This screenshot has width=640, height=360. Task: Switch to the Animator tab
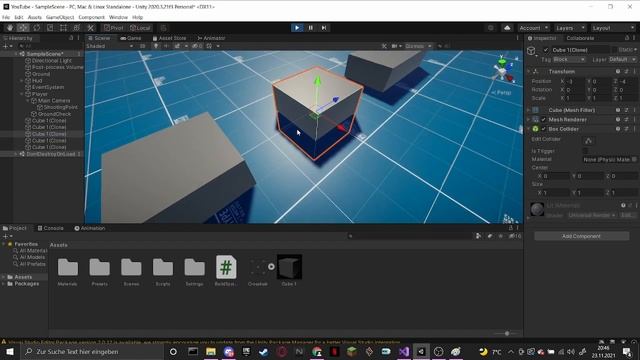211,38
